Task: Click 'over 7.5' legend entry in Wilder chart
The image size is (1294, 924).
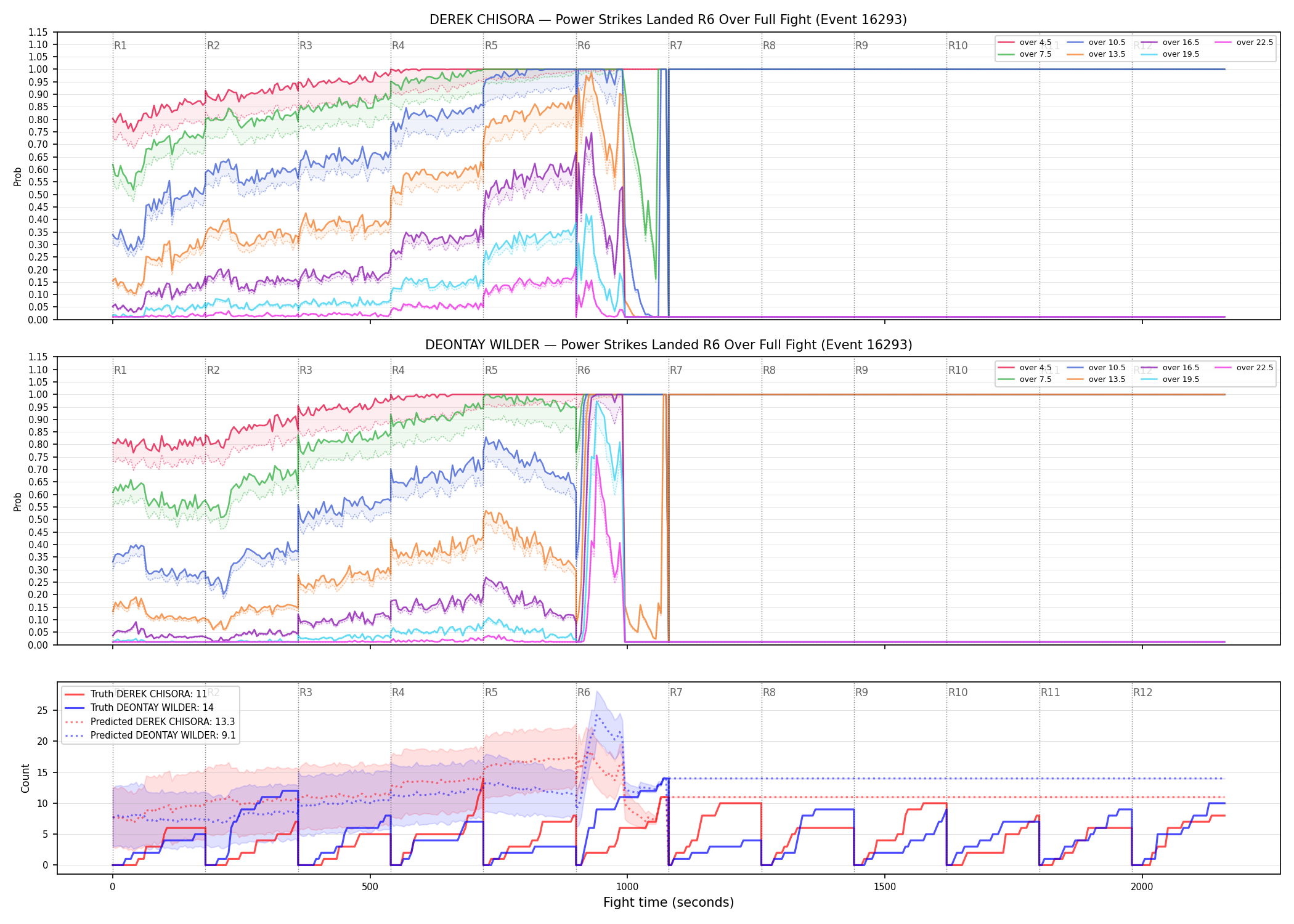Action: [x=1025, y=379]
